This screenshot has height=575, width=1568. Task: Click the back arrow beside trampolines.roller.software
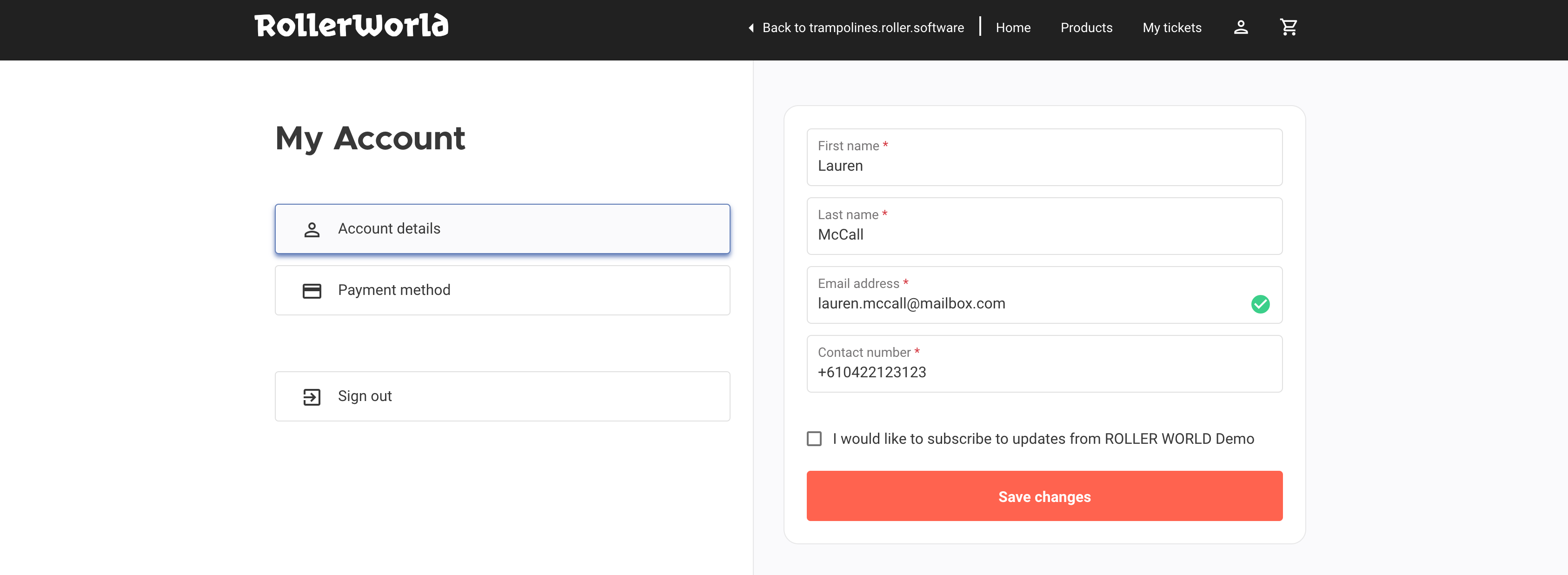pyautogui.click(x=751, y=27)
